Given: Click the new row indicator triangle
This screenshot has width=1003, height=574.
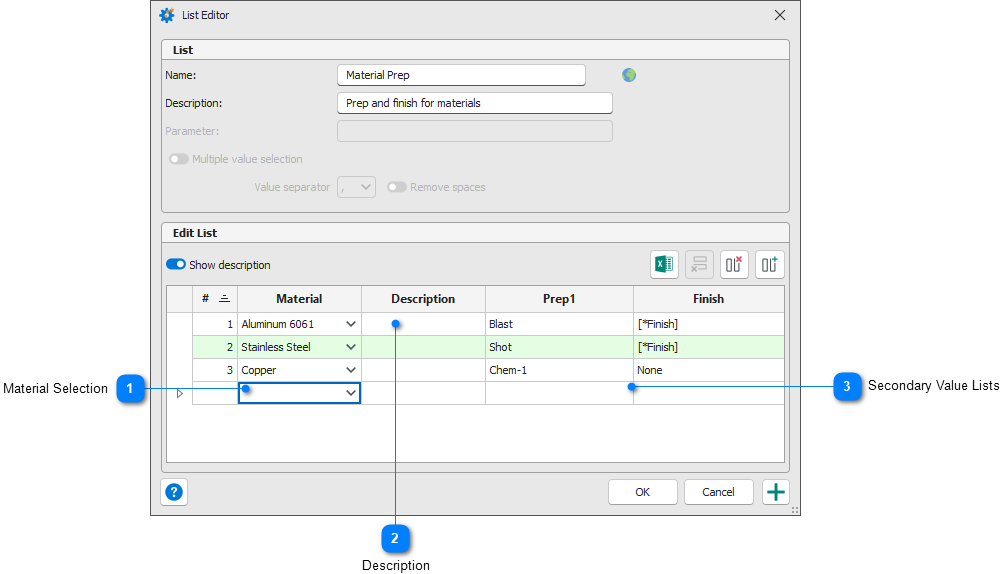Looking at the screenshot, I should click(x=180, y=394).
